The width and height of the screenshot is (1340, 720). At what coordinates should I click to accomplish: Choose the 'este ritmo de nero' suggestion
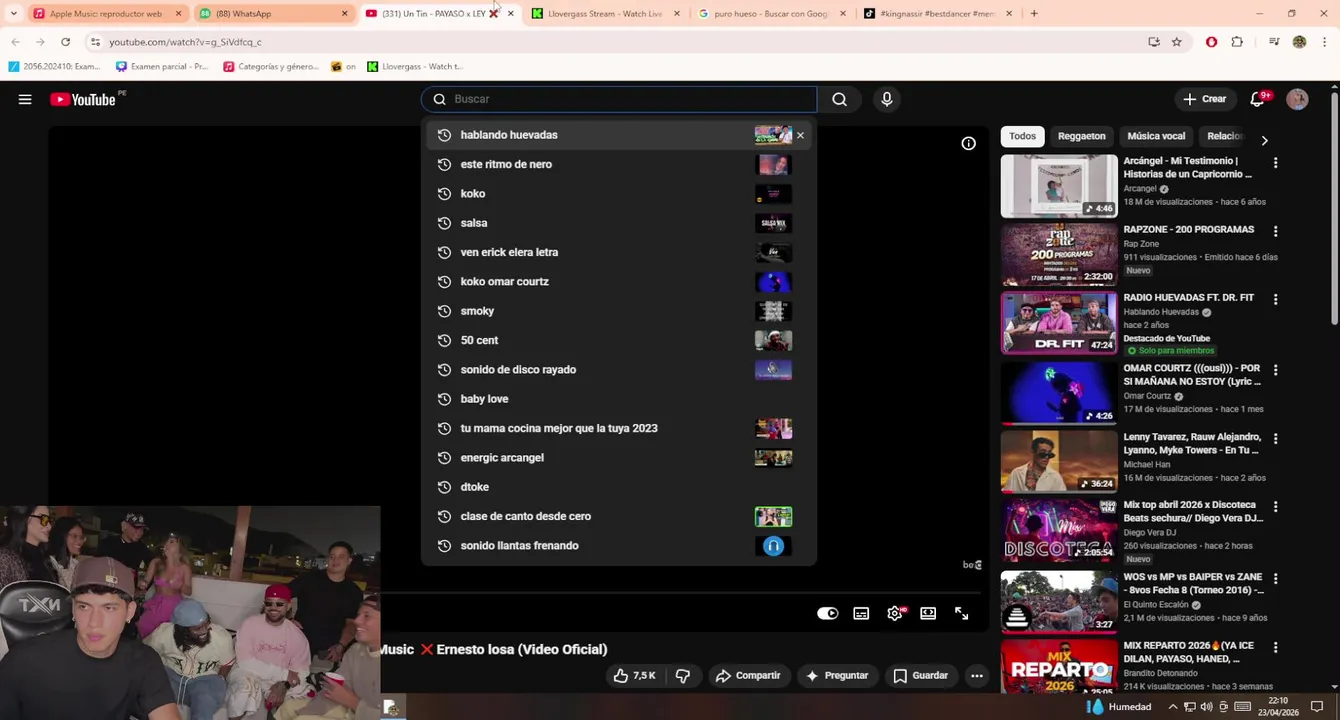click(x=618, y=164)
